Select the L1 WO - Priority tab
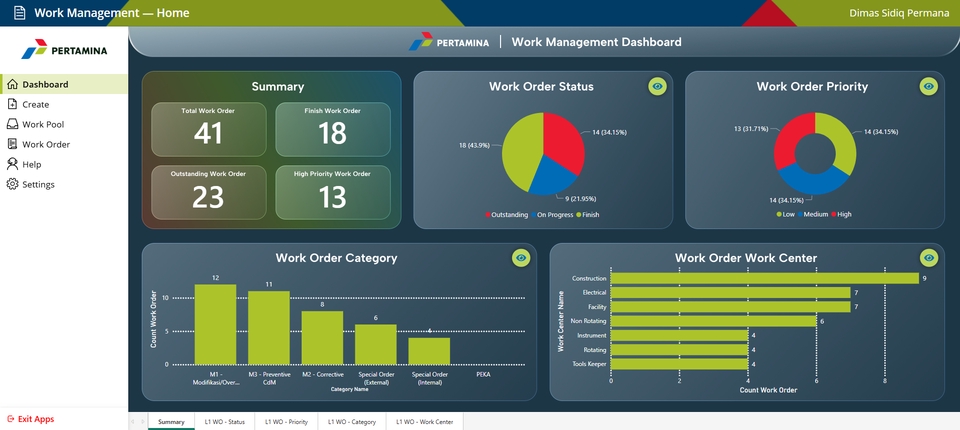 pyautogui.click(x=287, y=422)
